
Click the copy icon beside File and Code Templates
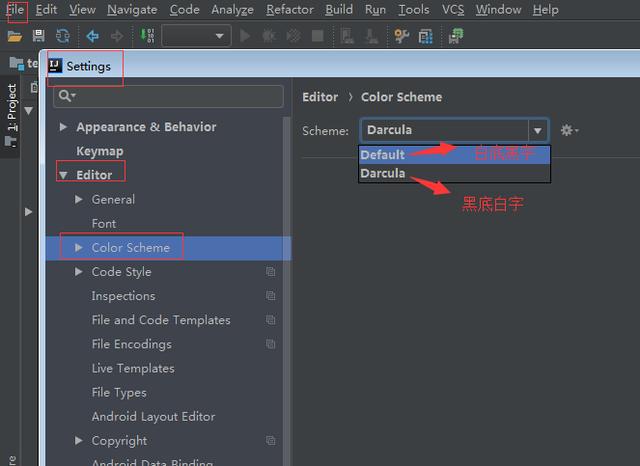pyautogui.click(x=270, y=320)
